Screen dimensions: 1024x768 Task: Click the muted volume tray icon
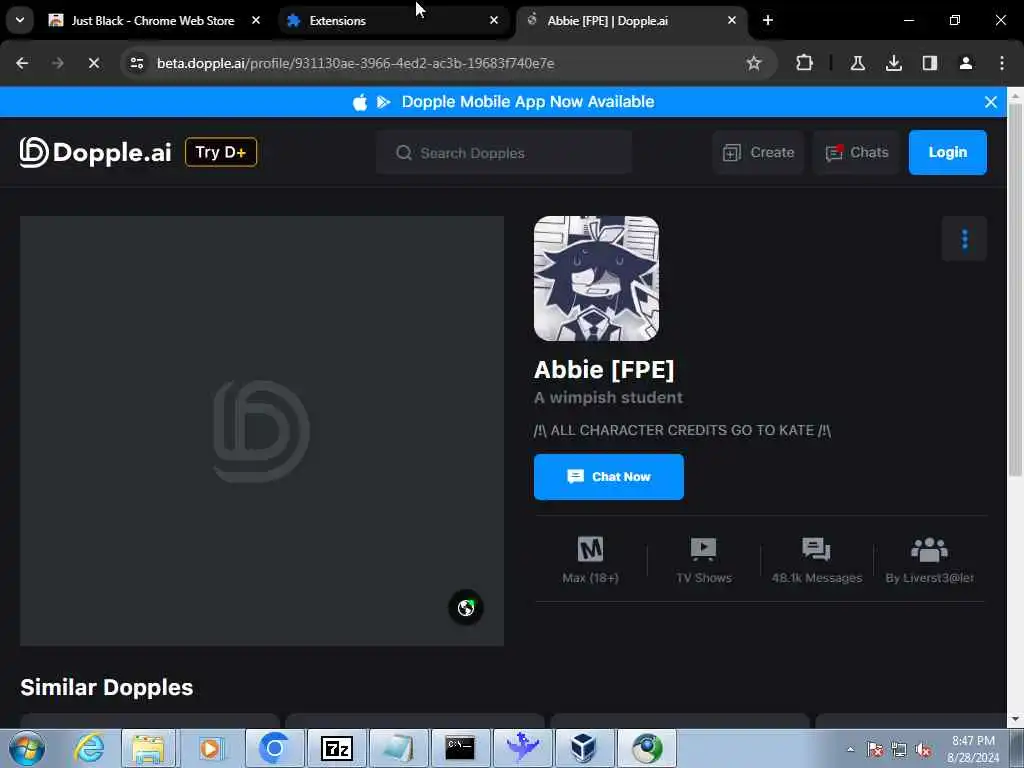pos(923,750)
